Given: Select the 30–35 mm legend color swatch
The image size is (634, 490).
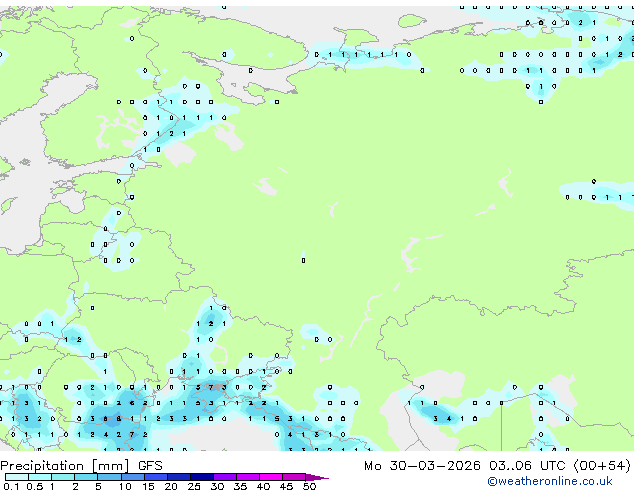Looking at the screenshot, I should pos(225,477).
